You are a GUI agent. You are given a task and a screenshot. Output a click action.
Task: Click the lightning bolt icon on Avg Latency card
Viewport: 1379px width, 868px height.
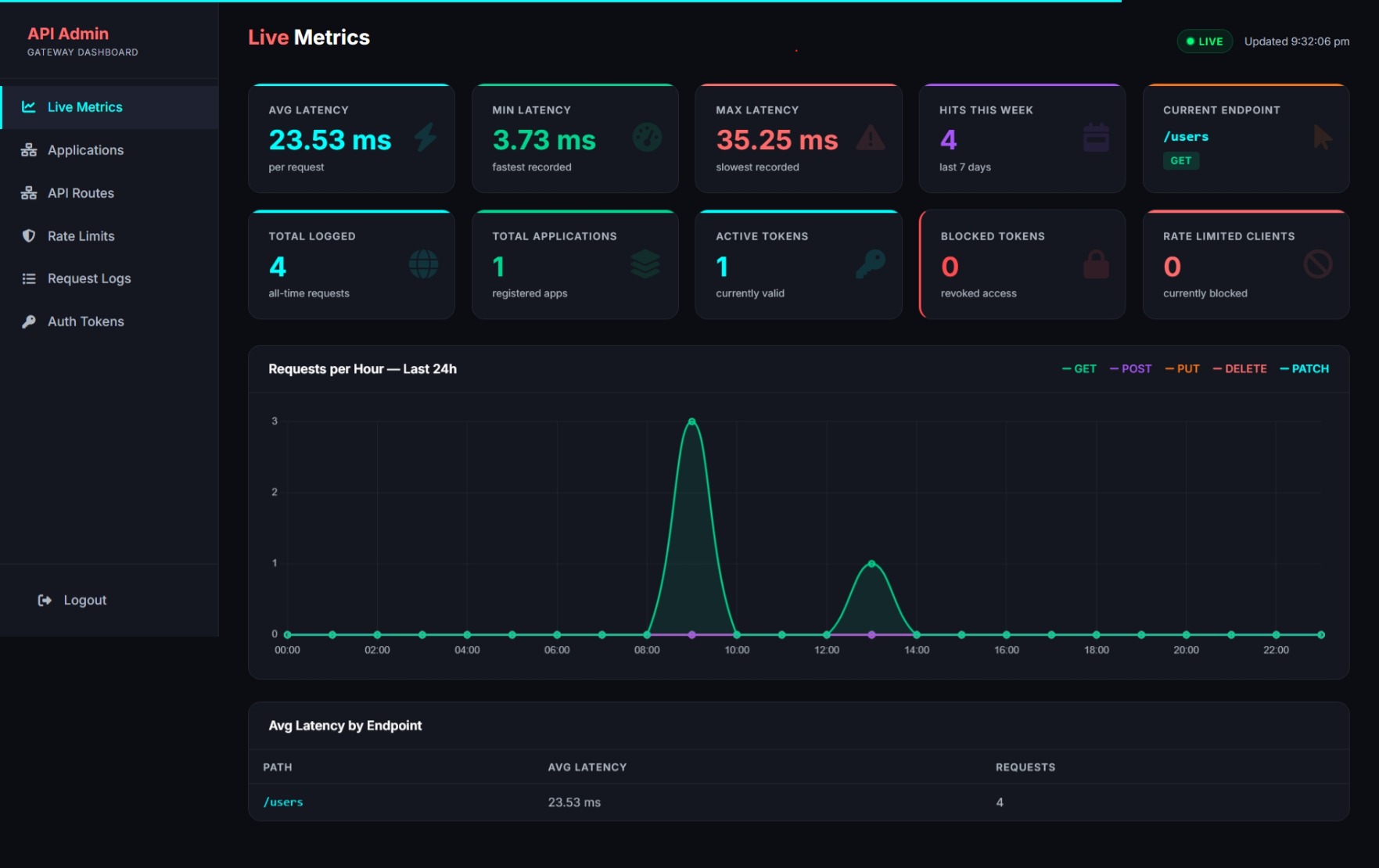426,138
